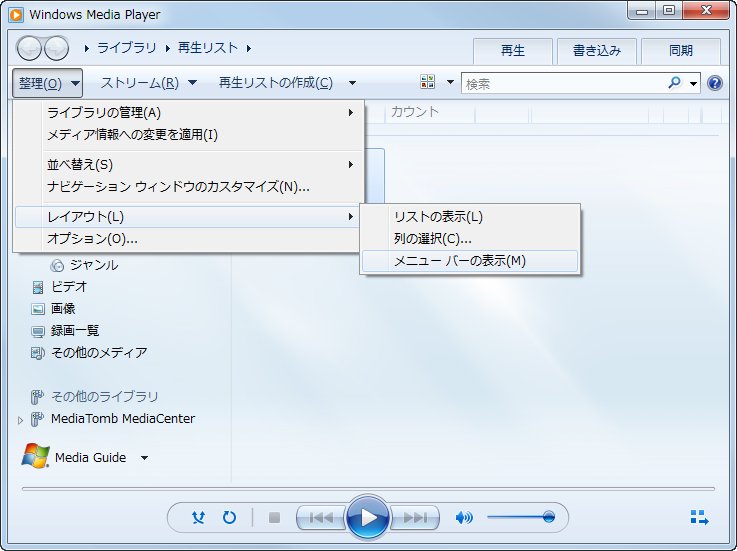Click the Windows Media Player title icon
Image resolution: width=737 pixels, height=551 pixels.
[x=16, y=15]
